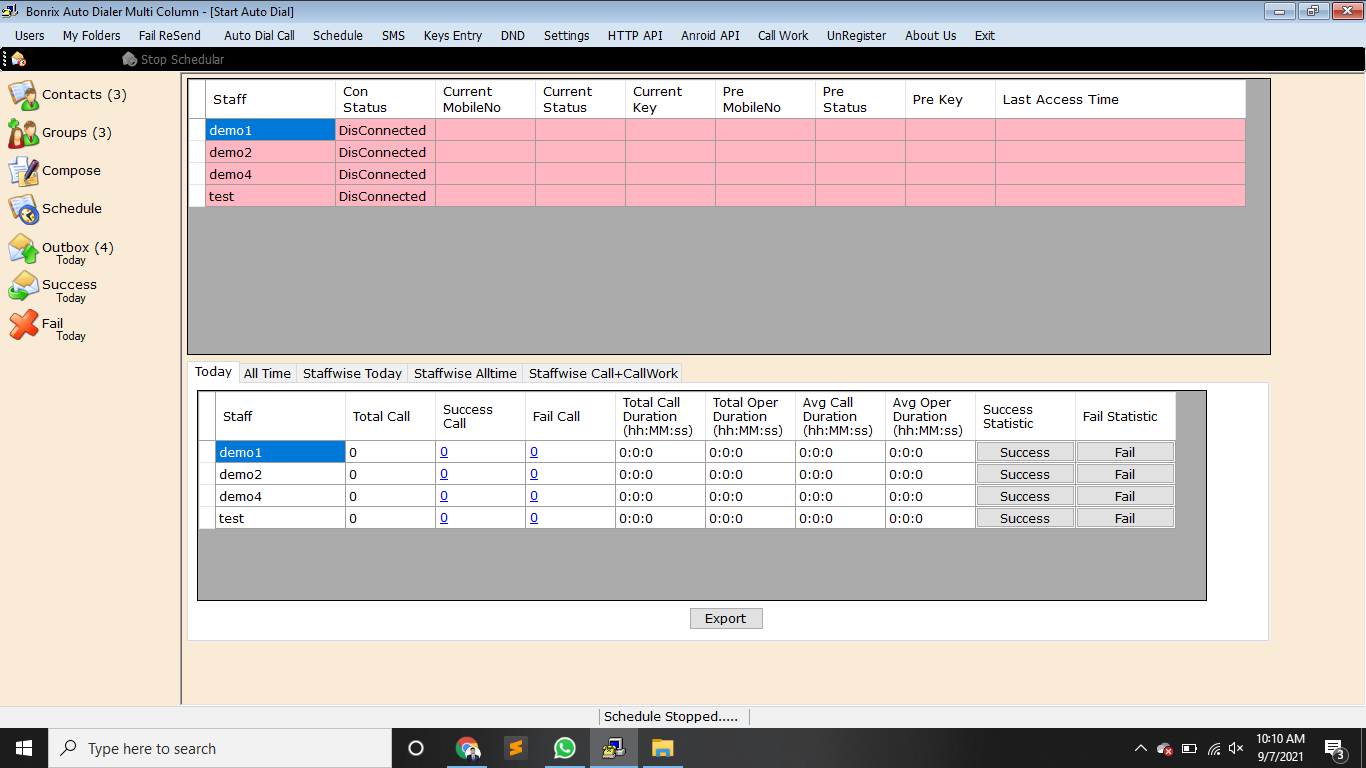Open the HTTP API menu
The height and width of the screenshot is (768, 1366).
point(635,35)
